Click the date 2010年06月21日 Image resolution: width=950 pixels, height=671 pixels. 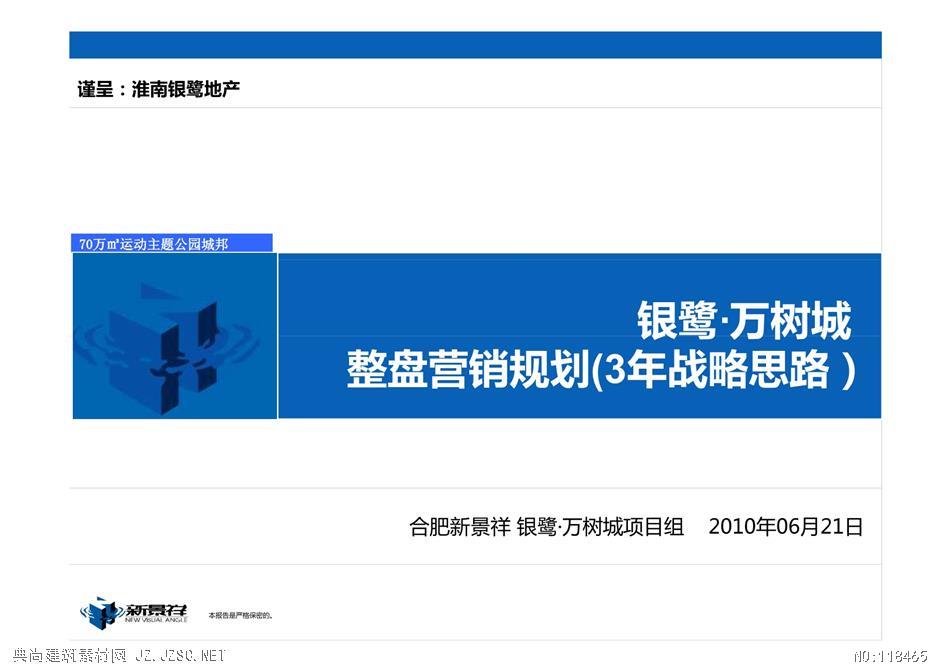coord(786,527)
